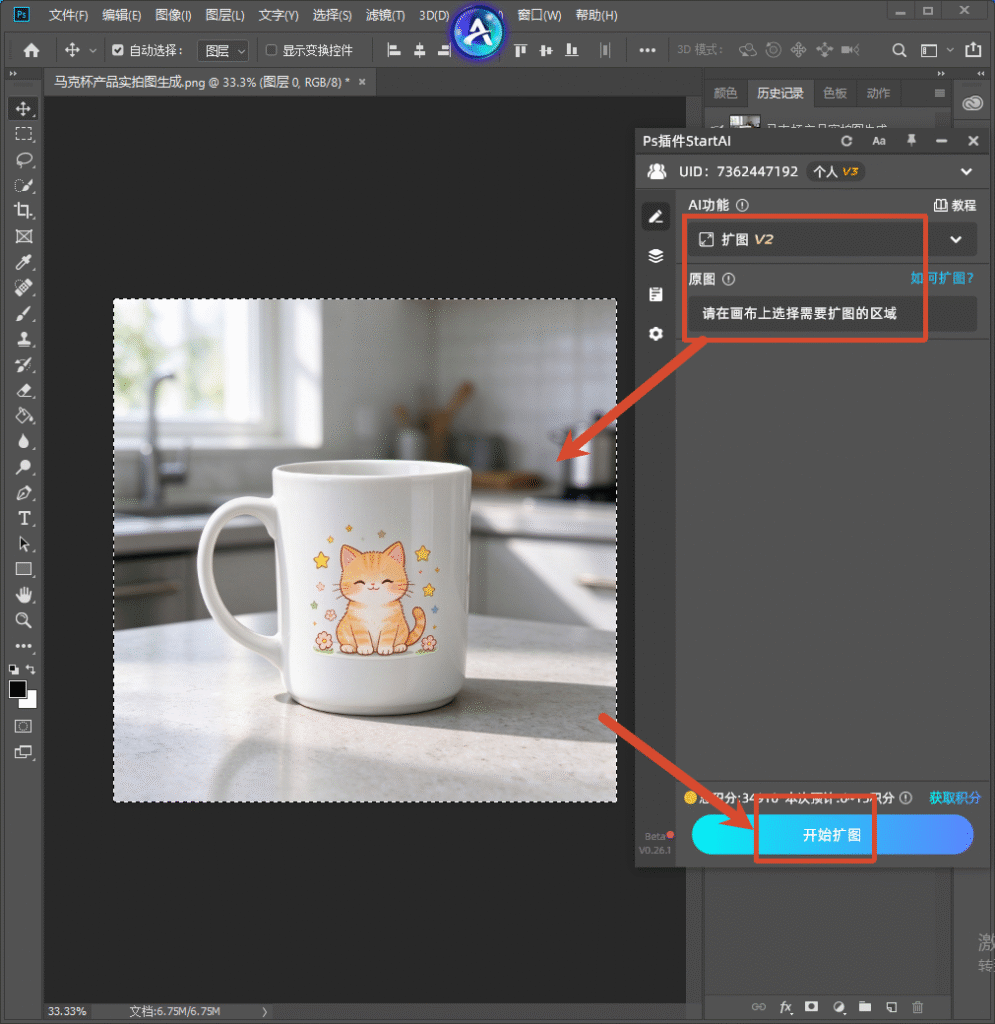Image resolution: width=995 pixels, height=1024 pixels.
Task: Click the StartAI layers sidebar icon
Action: pyautogui.click(x=655, y=255)
